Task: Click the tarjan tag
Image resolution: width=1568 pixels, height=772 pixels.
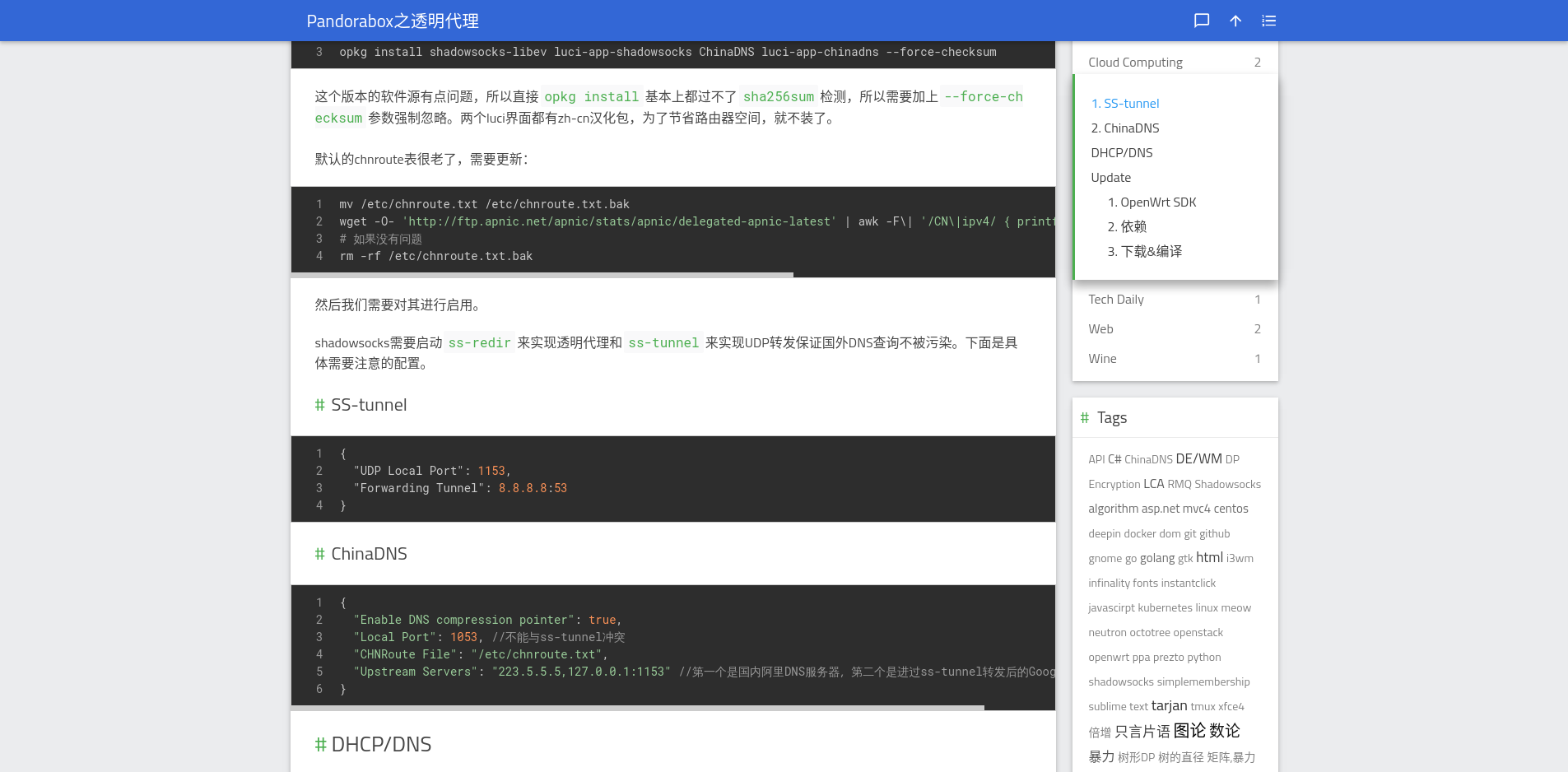Action: tap(1169, 706)
